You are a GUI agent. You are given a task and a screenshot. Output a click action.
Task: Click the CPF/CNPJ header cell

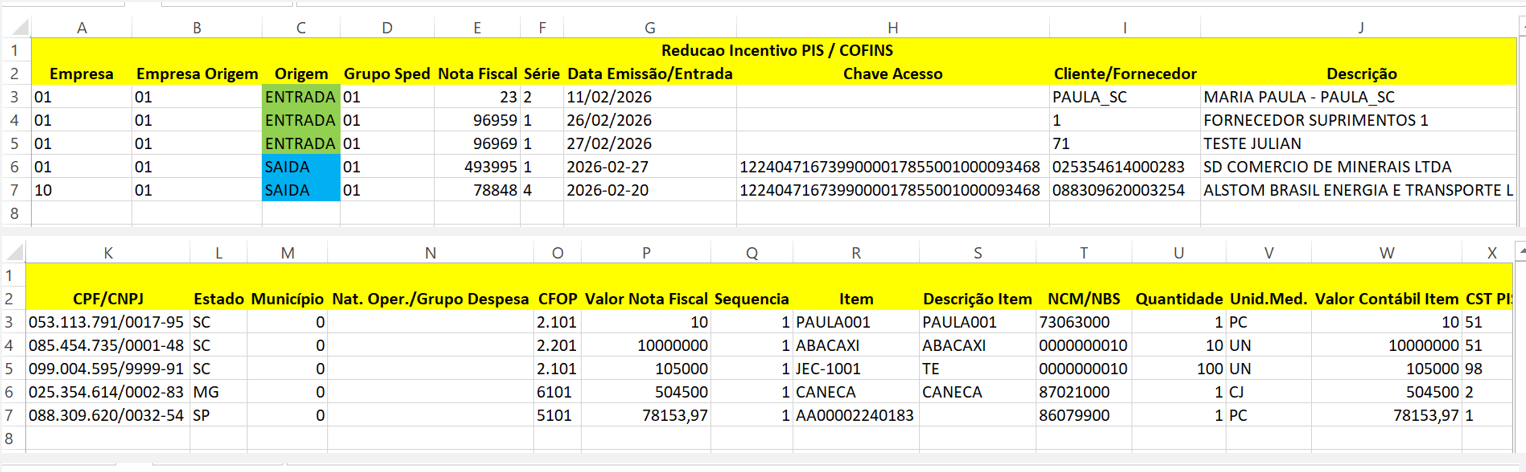(107, 299)
